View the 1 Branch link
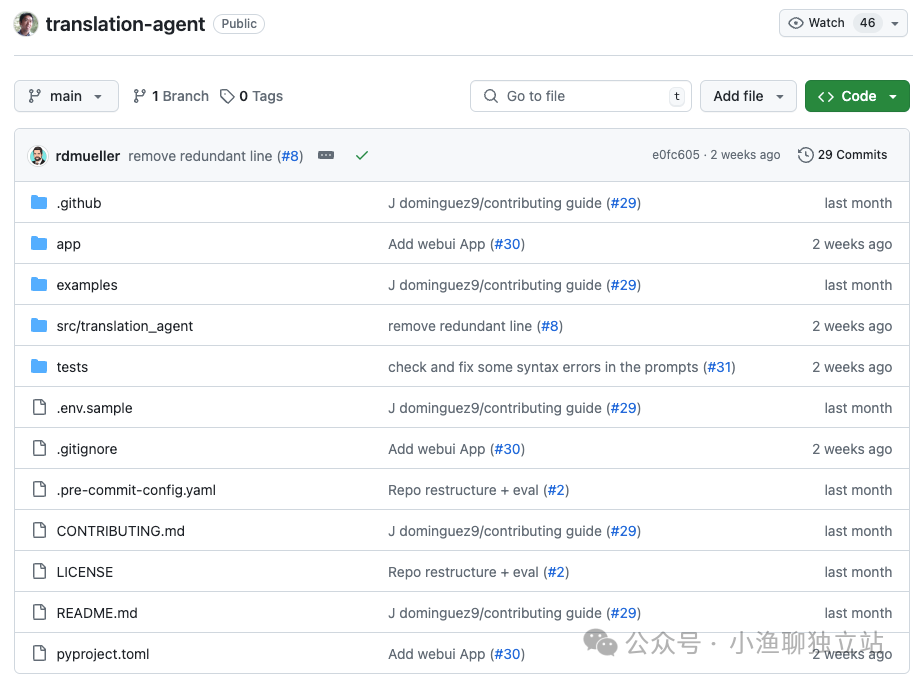 coord(171,96)
